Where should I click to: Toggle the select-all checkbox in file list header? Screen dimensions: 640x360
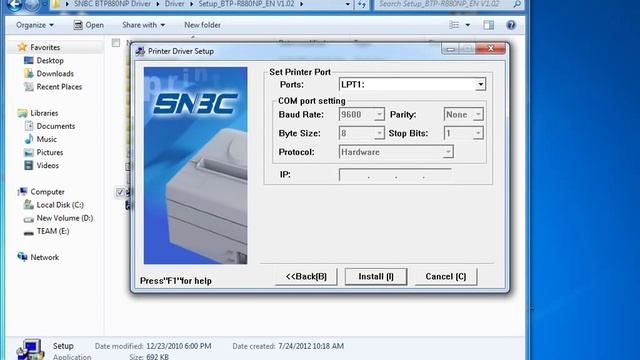(x=116, y=43)
